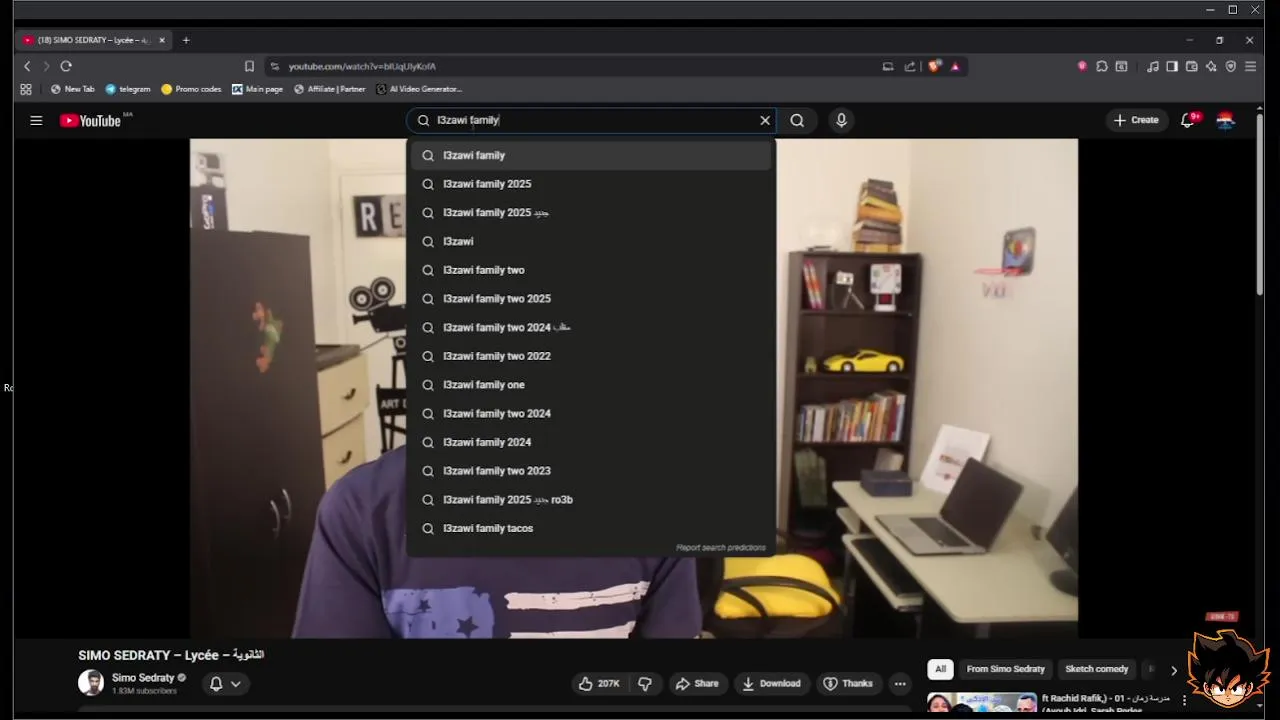Image resolution: width=1280 pixels, height=720 pixels.
Task: Select the SIMO SEDRATY – Lycée browser tab
Action: point(93,40)
